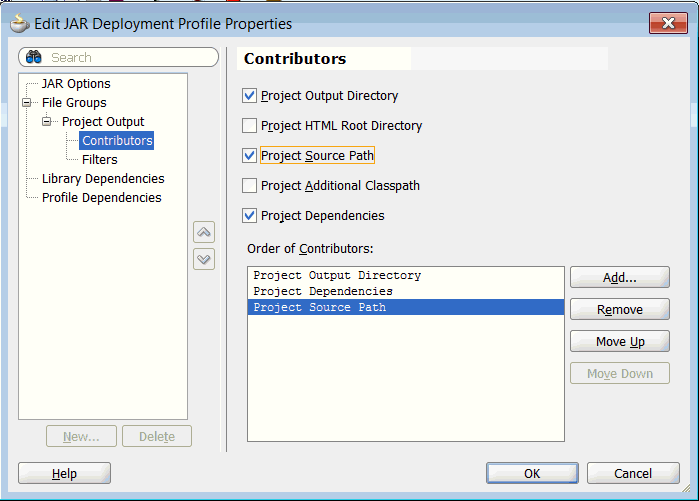Select 'Project Dependencies' in order list

(x=406, y=291)
